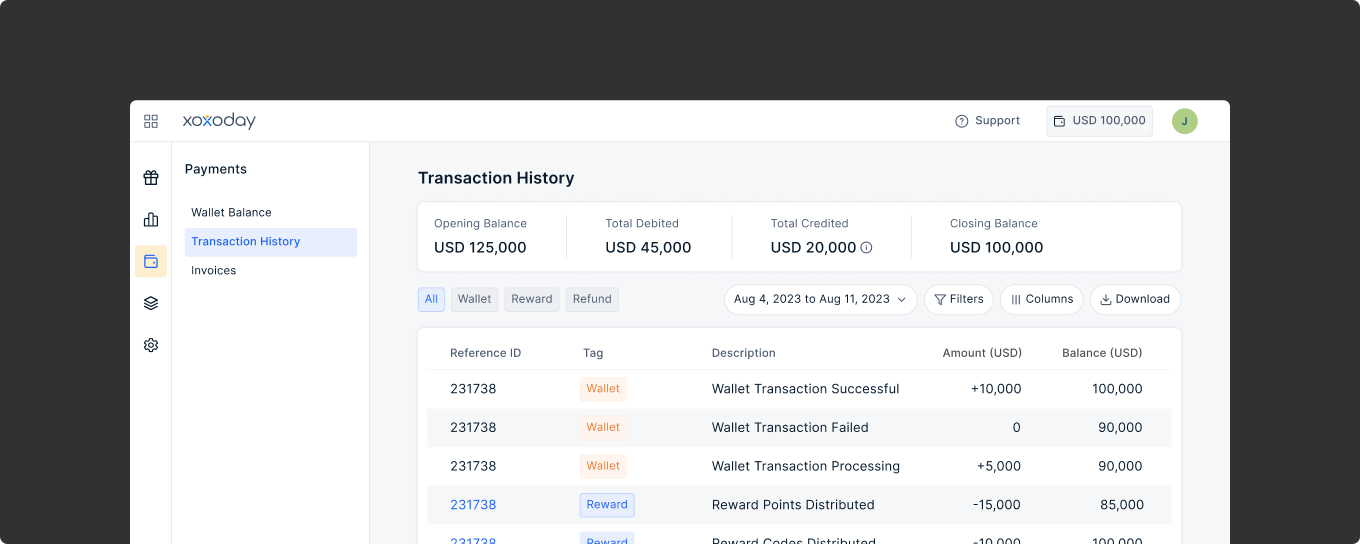The height and width of the screenshot is (544, 1360).
Task: Click the Reference ID column header
Action: (x=485, y=353)
